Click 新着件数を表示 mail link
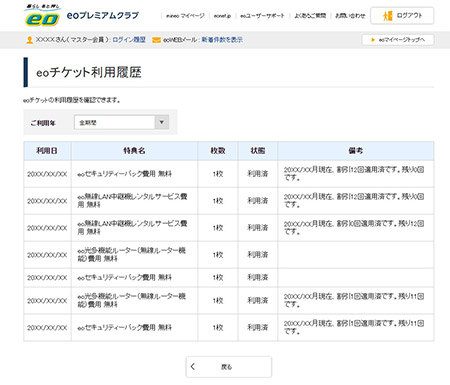 click(222, 40)
